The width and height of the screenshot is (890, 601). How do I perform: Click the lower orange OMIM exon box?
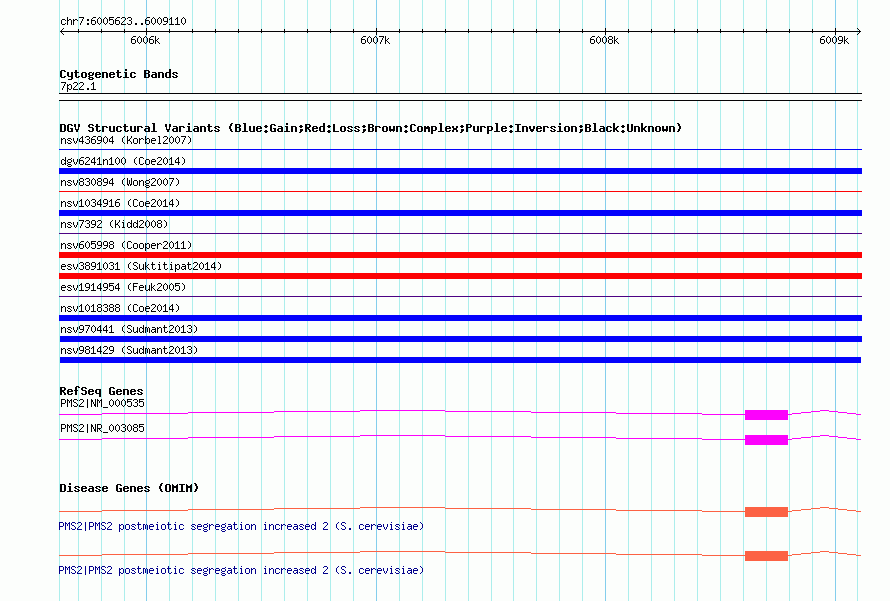tap(766, 556)
